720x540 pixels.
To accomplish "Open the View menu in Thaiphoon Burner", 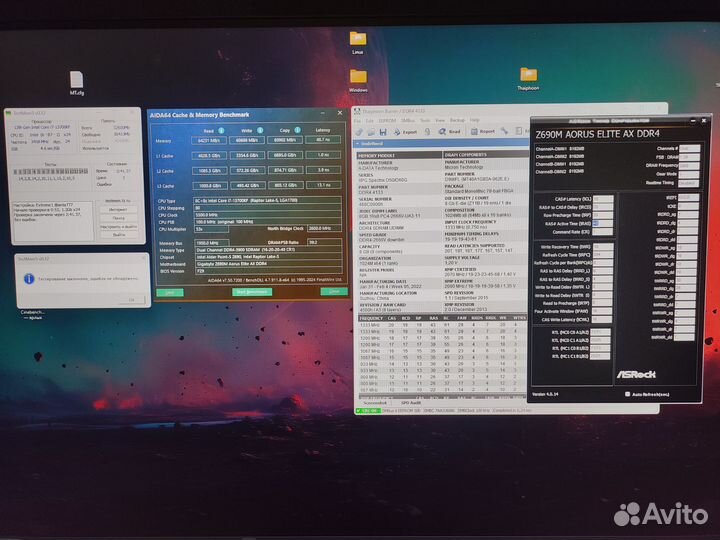I will (x=440, y=120).
